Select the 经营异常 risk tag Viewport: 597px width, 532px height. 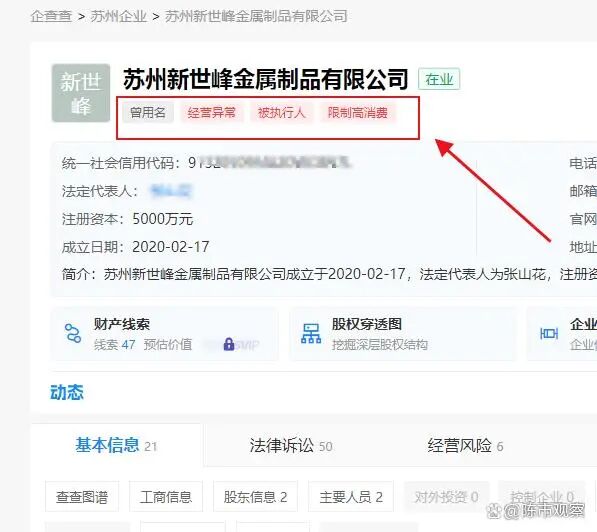tap(212, 113)
